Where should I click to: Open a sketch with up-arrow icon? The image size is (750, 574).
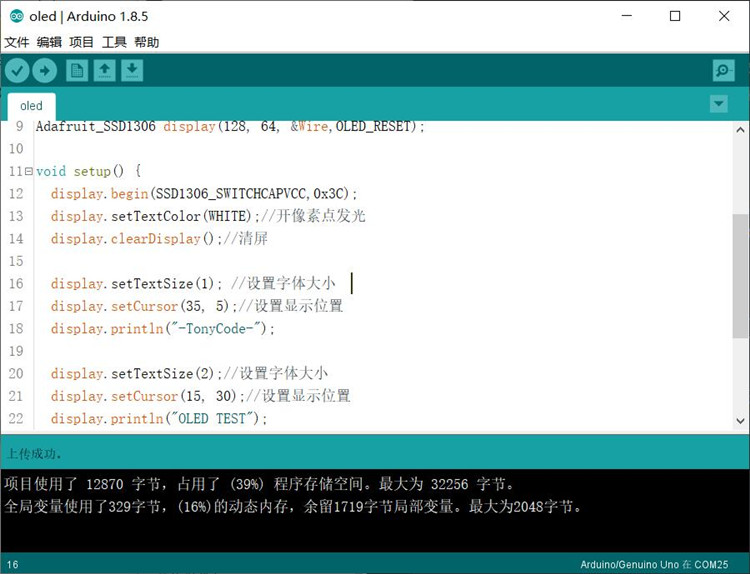tap(104, 71)
